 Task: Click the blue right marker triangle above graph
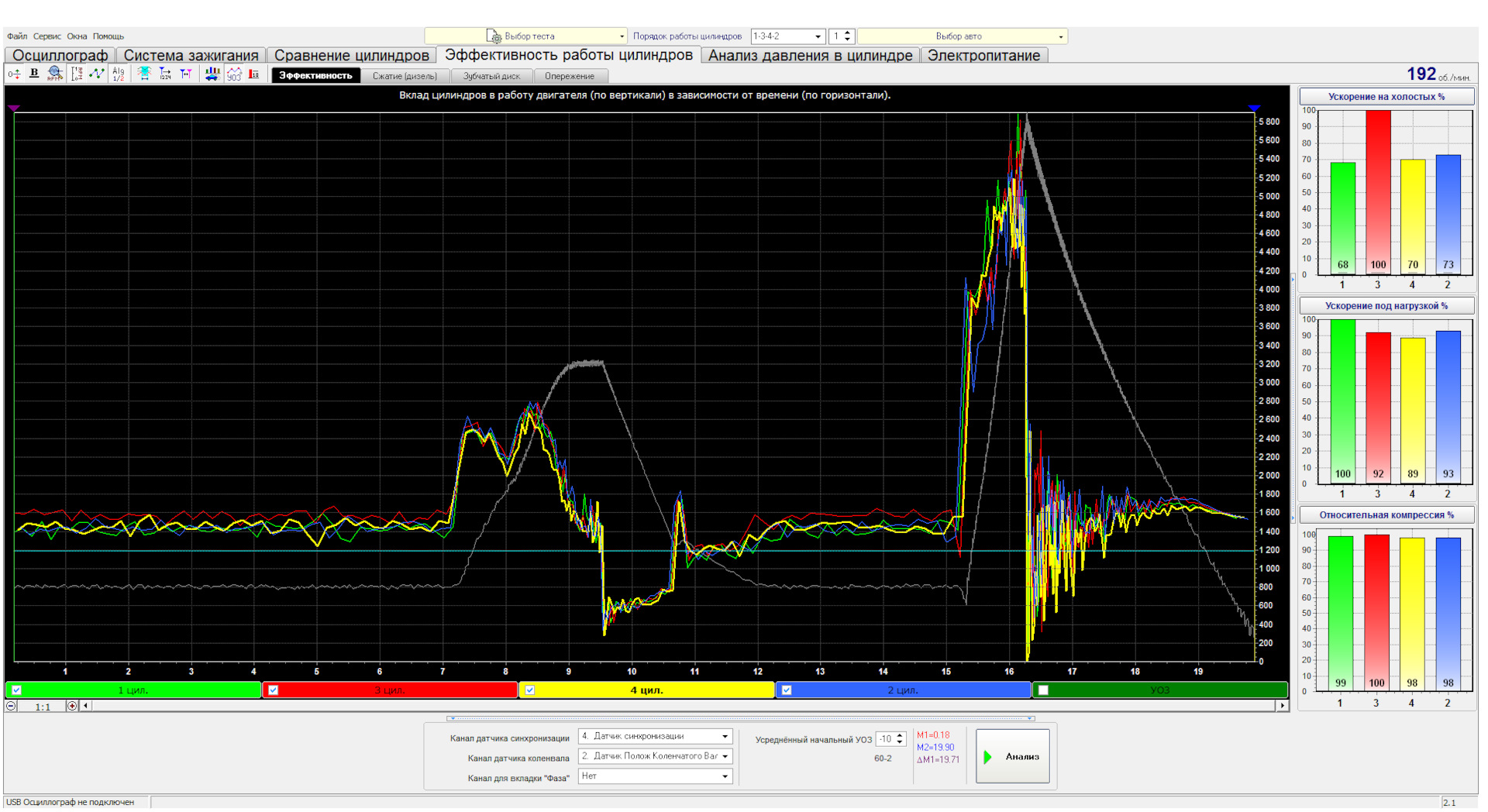(x=1254, y=108)
